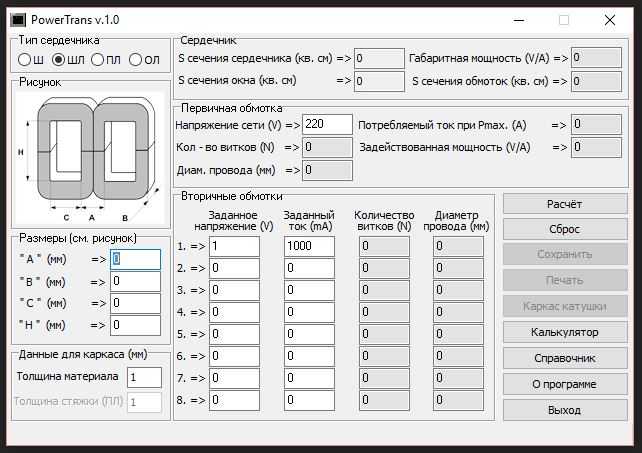Open the Калькулятор tool
The width and height of the screenshot is (642, 453).
(565, 332)
